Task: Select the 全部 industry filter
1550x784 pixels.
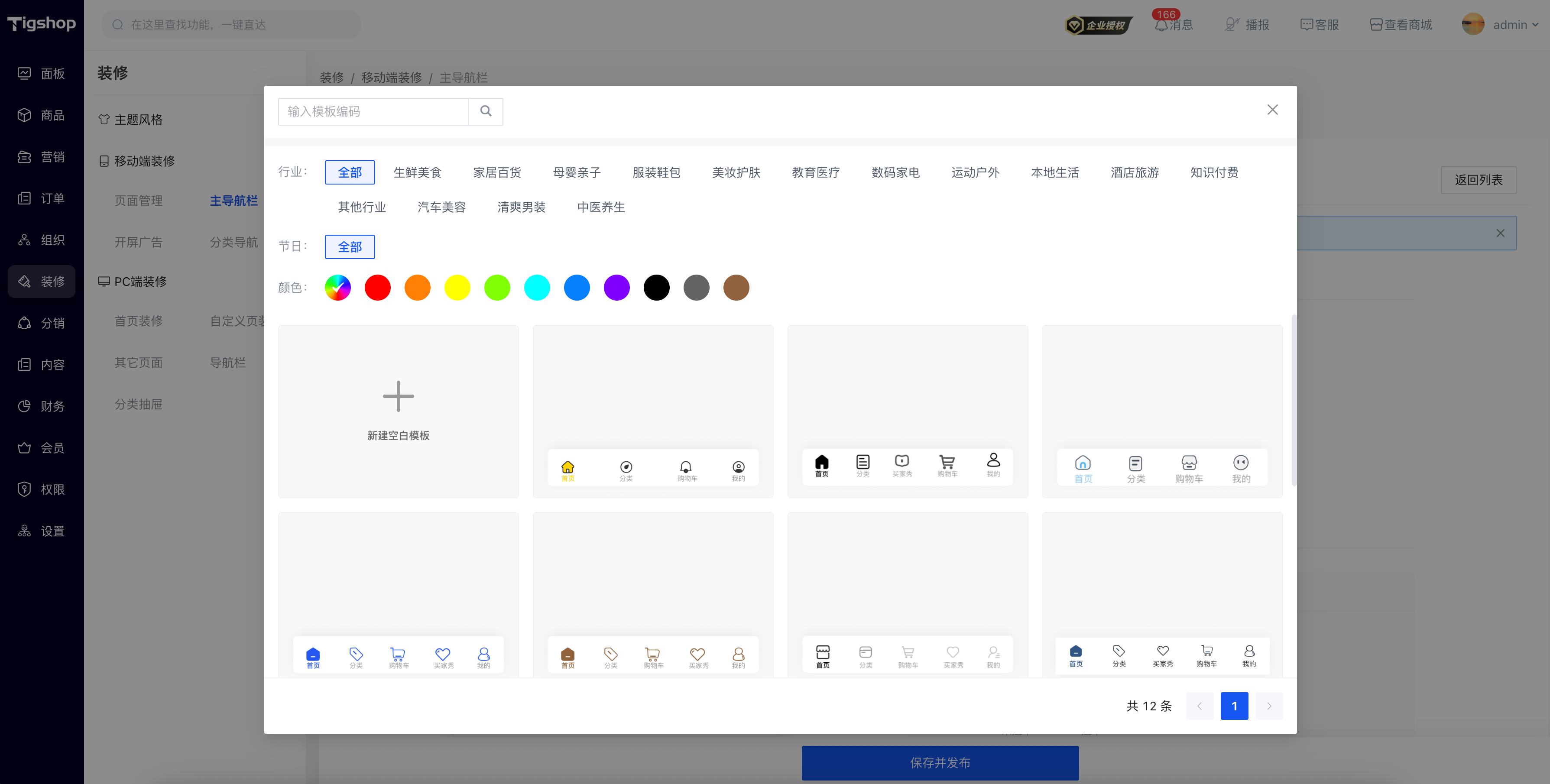Action: coord(350,173)
